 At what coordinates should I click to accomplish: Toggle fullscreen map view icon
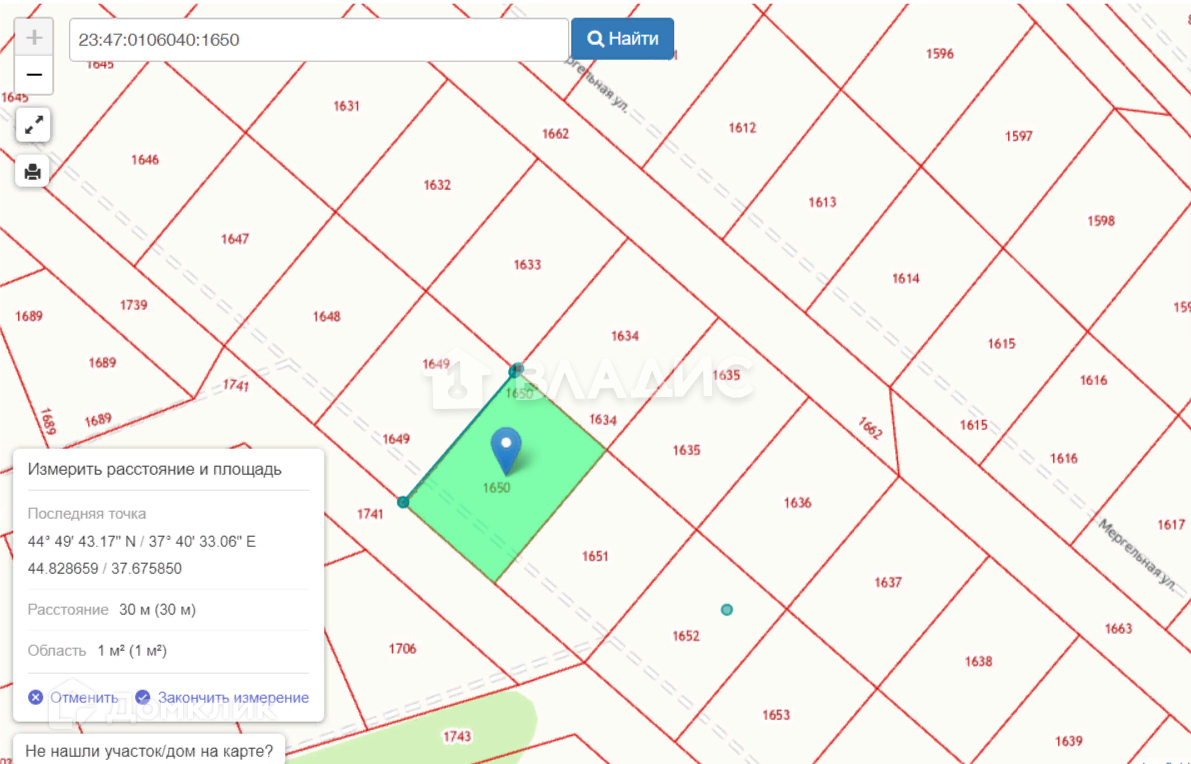[x=33, y=125]
